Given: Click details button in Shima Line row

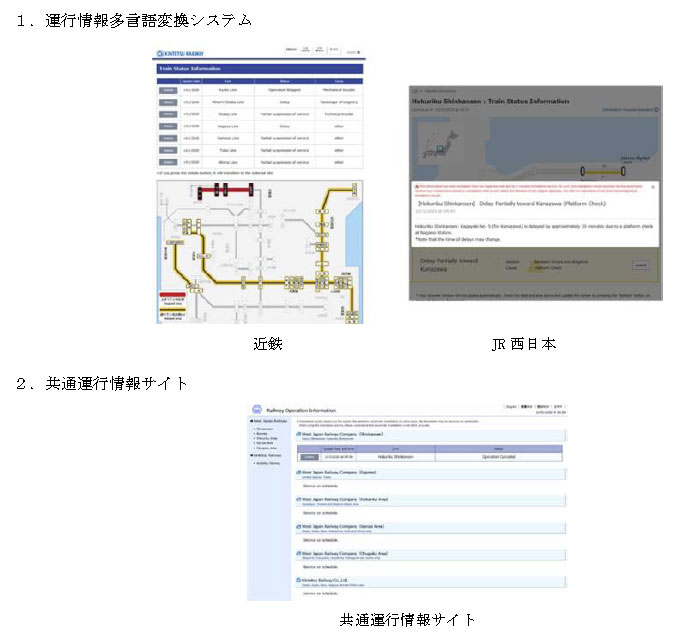Looking at the screenshot, I should click(166, 163).
